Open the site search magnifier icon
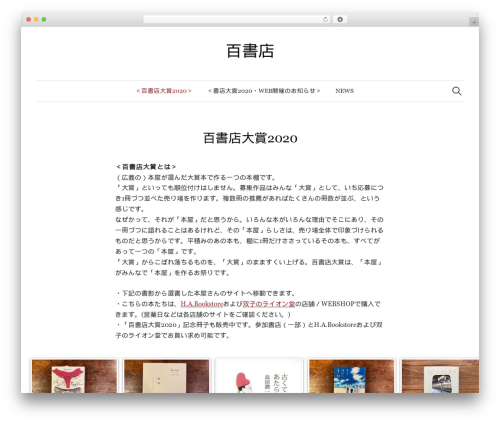 coord(456,91)
